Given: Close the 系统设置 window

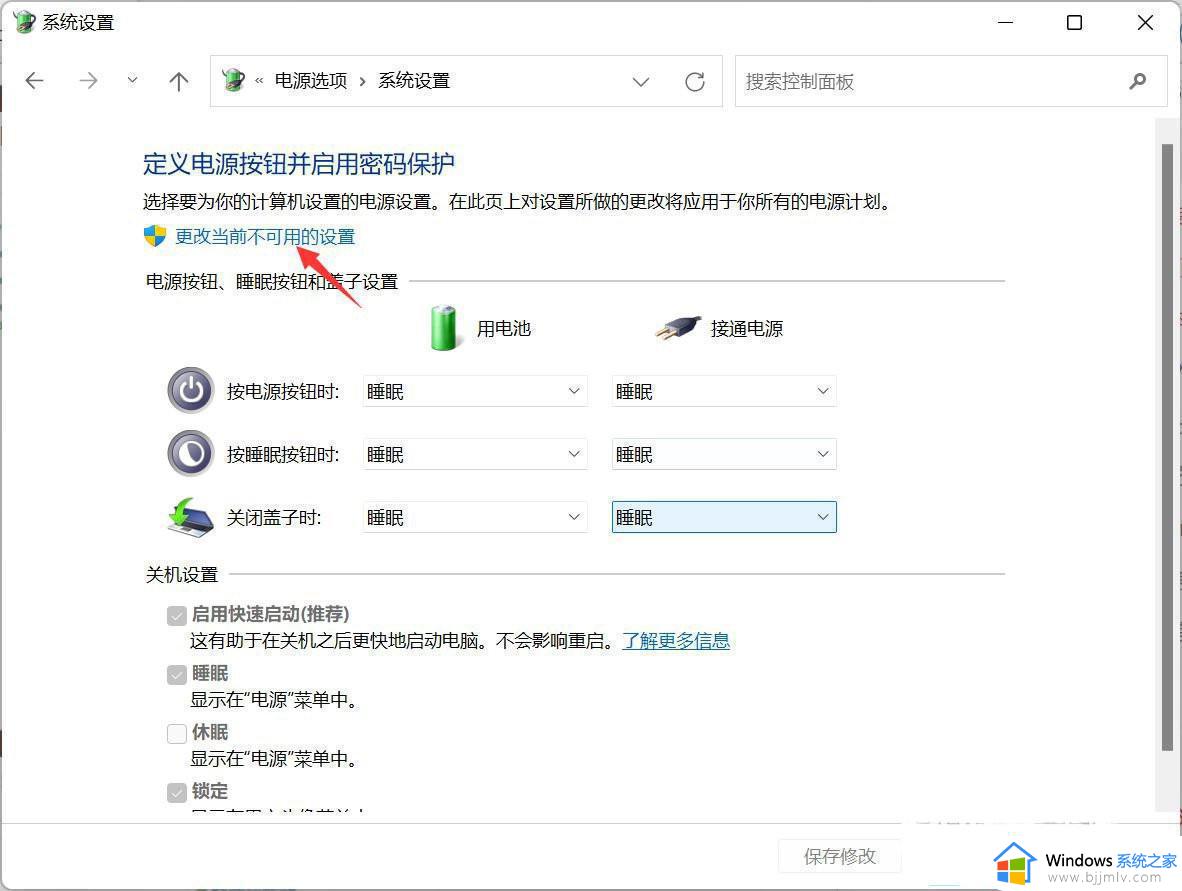Looking at the screenshot, I should tap(1145, 23).
